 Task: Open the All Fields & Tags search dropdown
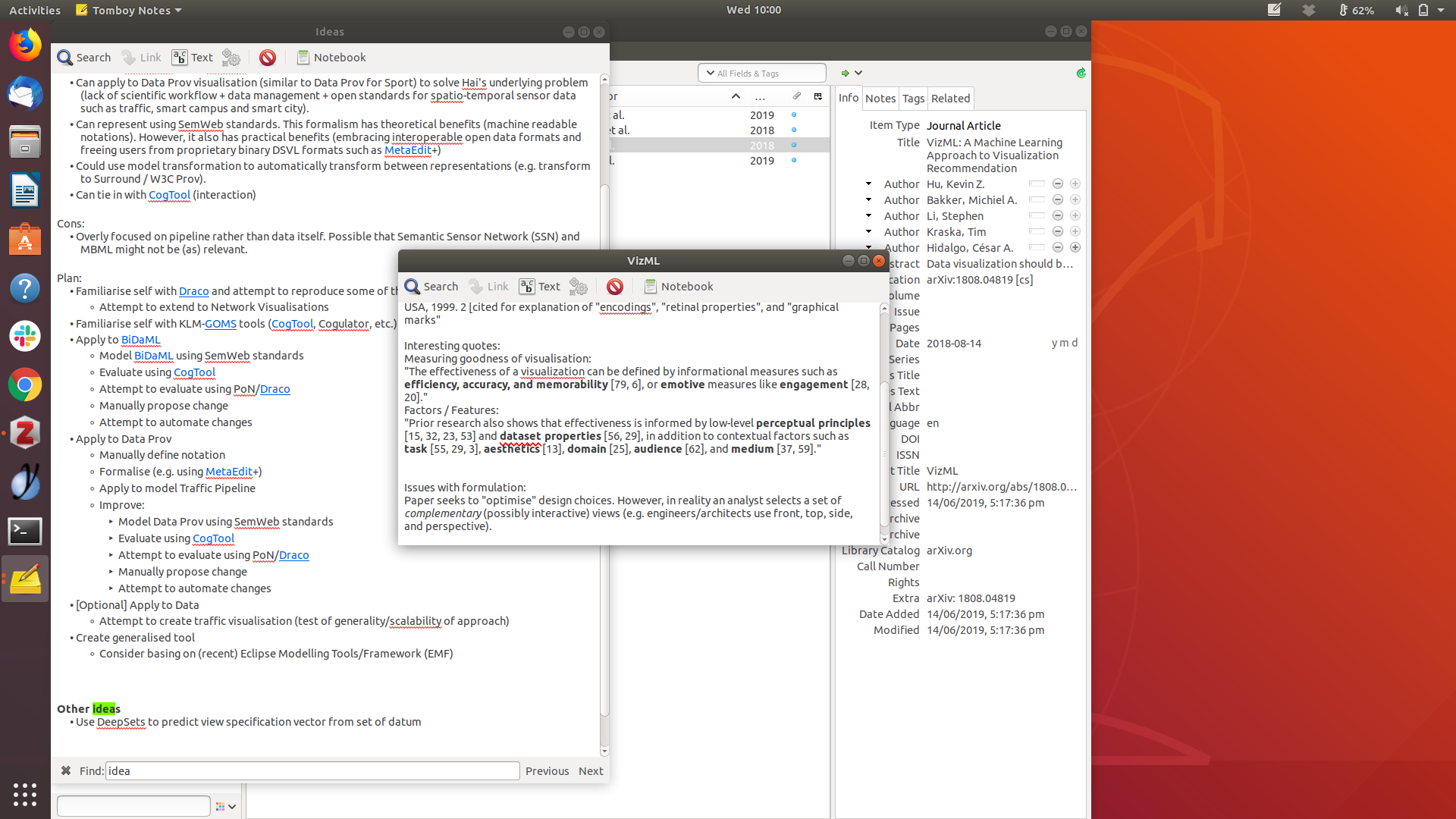711,74
